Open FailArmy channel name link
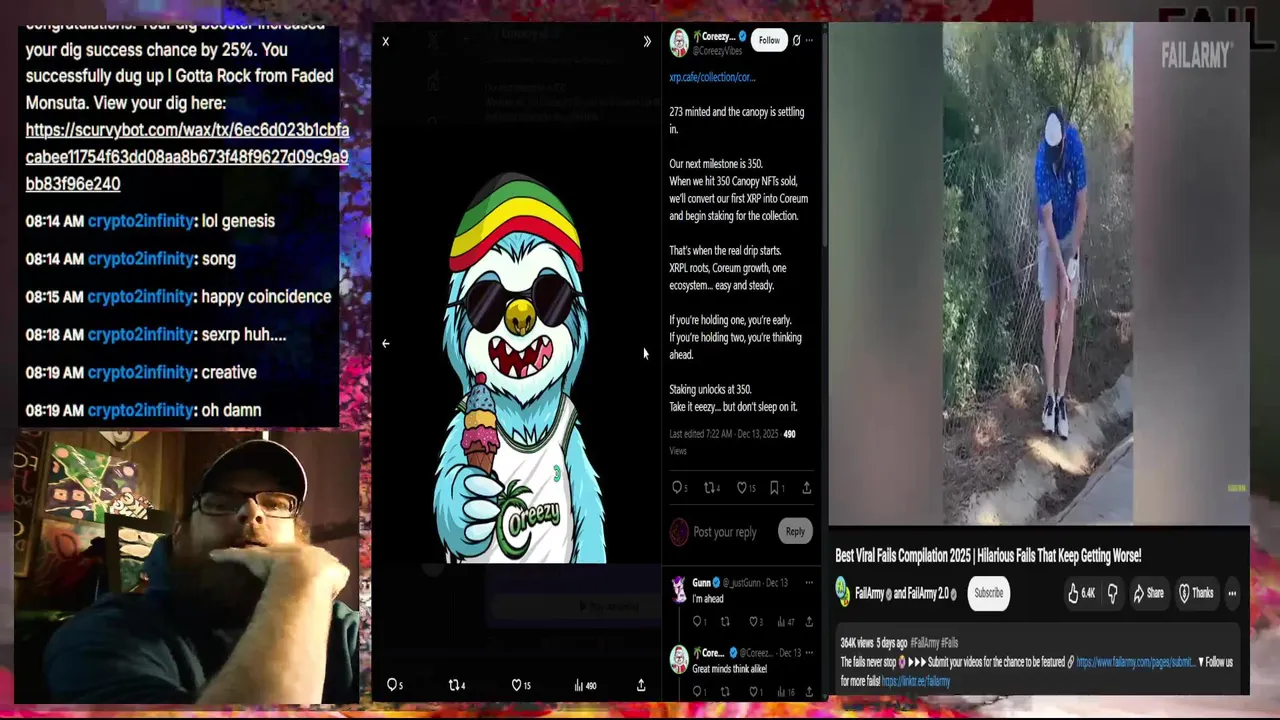 click(905, 593)
